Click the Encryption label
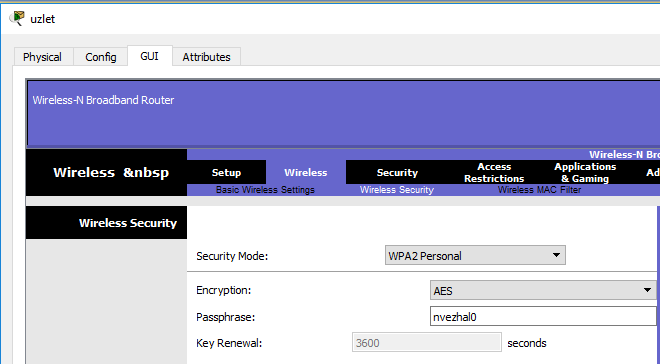Viewport: 660px width, 364px height. pos(224,290)
